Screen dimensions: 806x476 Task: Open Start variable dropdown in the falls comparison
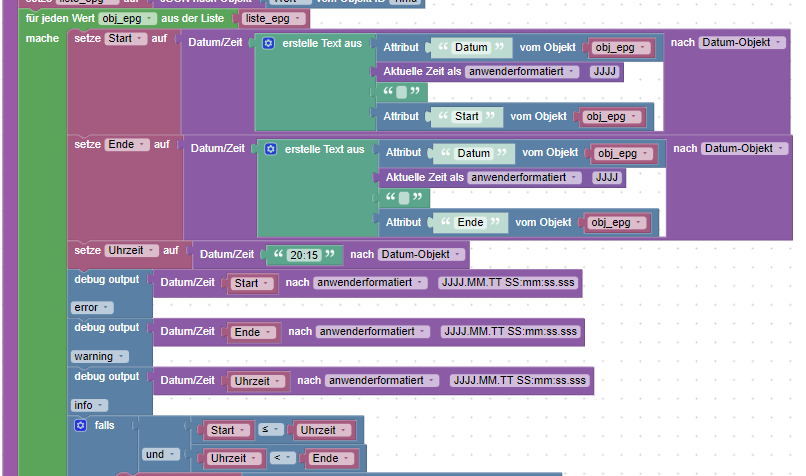coord(229,430)
